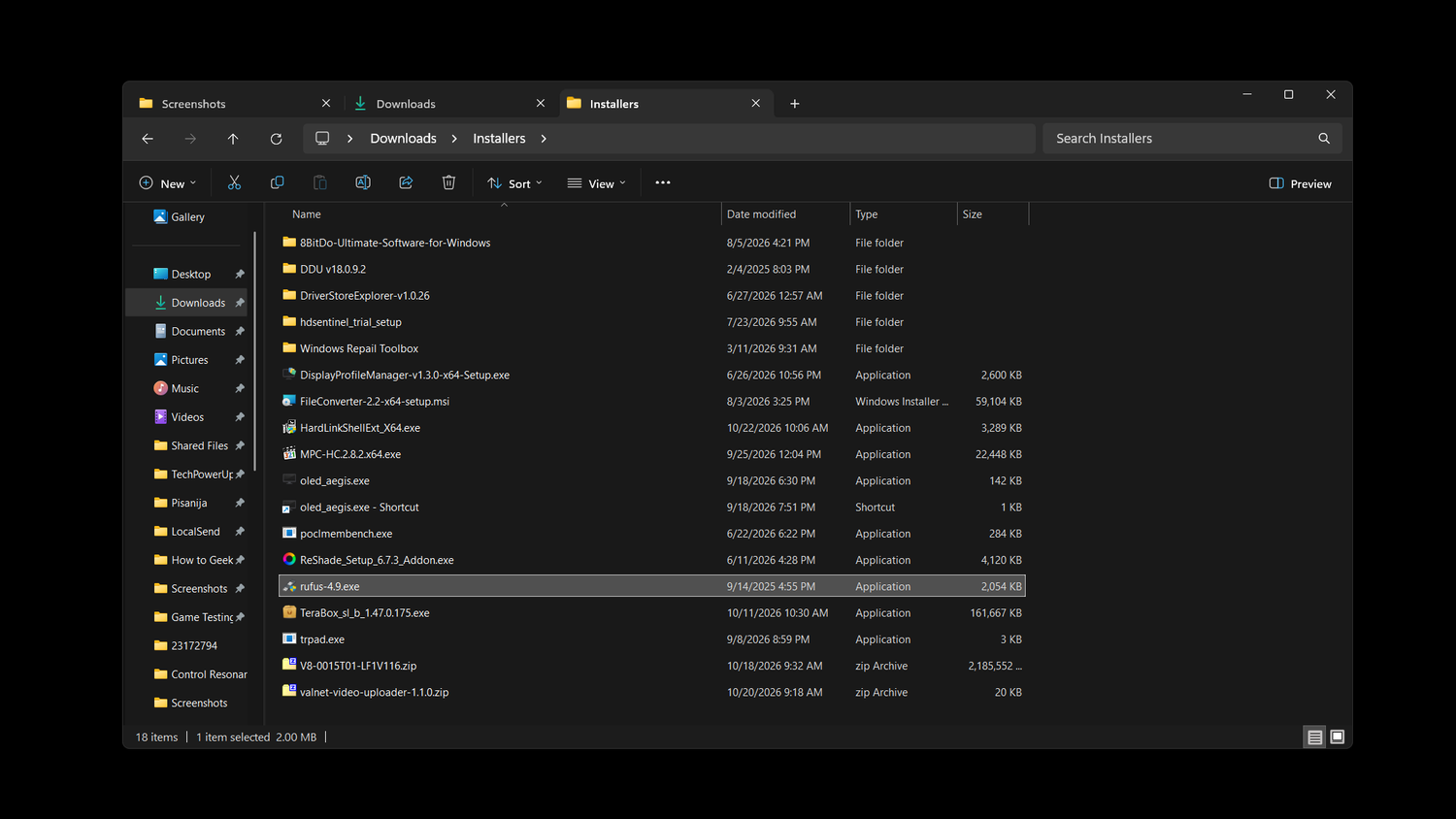The image size is (1456, 819).
Task: Click the Paste clipboard icon
Action: tap(320, 182)
